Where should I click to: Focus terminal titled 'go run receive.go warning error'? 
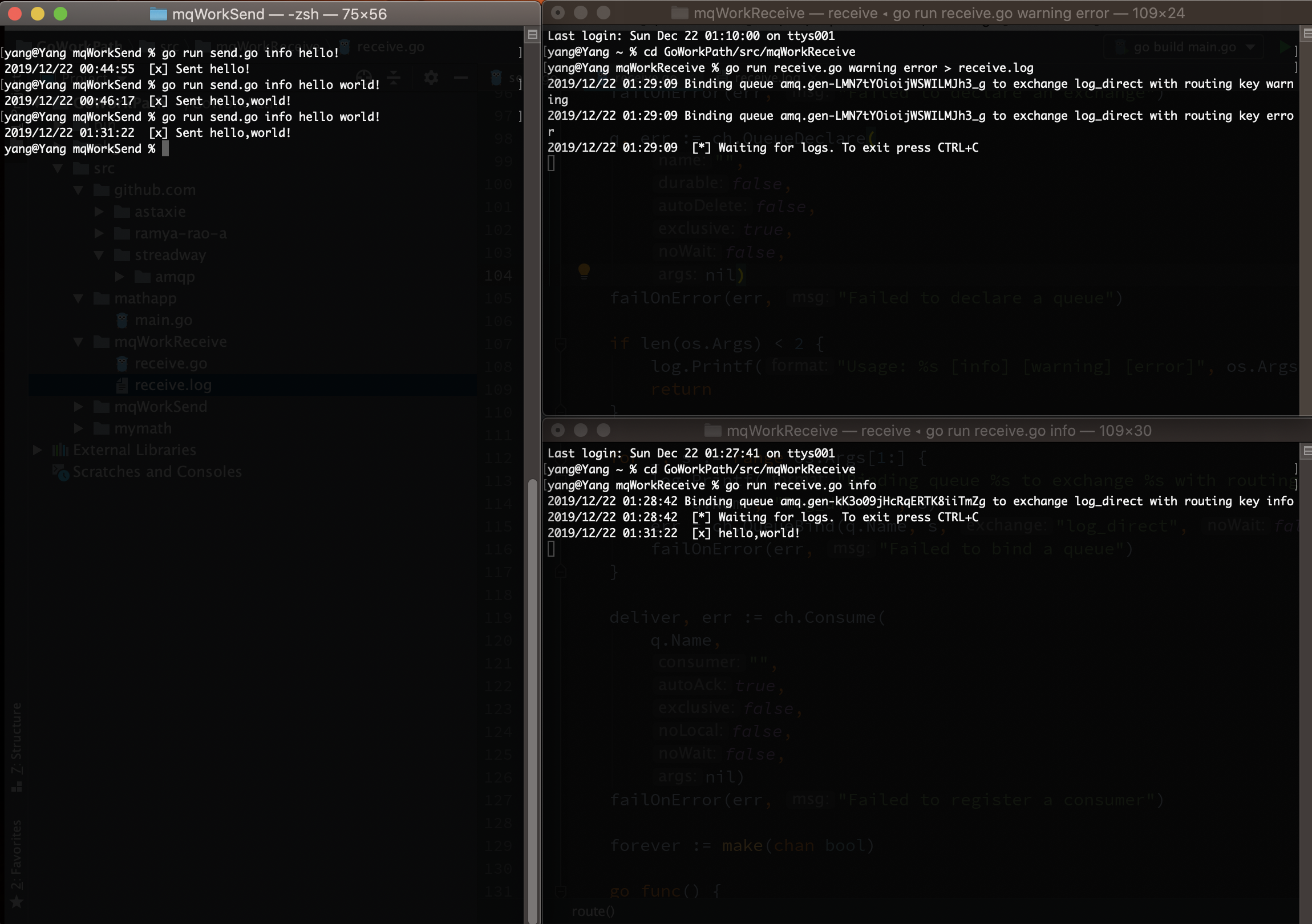938,13
